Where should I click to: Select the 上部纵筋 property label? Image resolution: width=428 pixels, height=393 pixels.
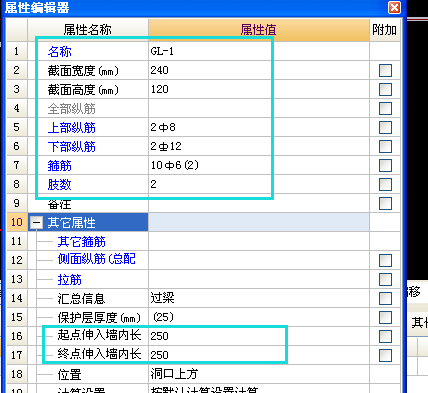click(71, 128)
